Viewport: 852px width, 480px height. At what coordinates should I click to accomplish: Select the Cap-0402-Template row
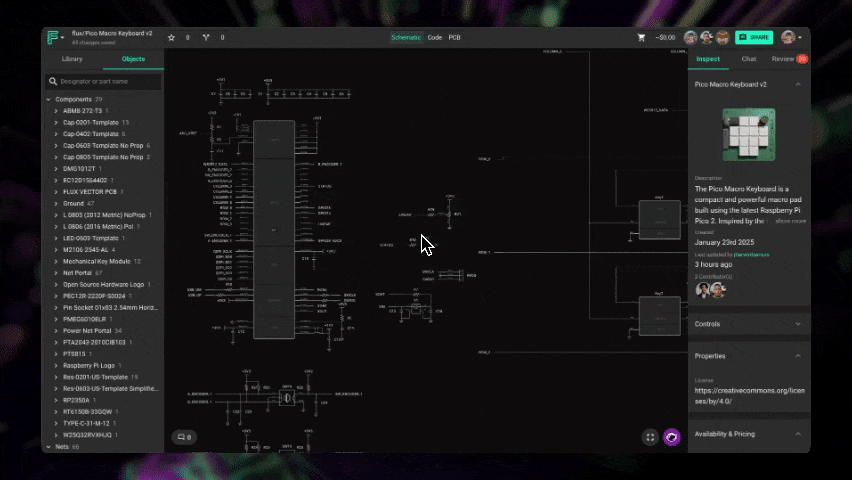click(x=103, y=134)
